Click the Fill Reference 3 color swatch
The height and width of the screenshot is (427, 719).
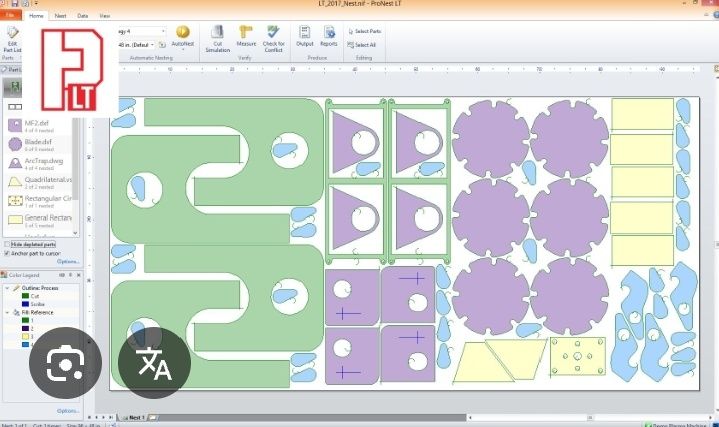click(25, 336)
